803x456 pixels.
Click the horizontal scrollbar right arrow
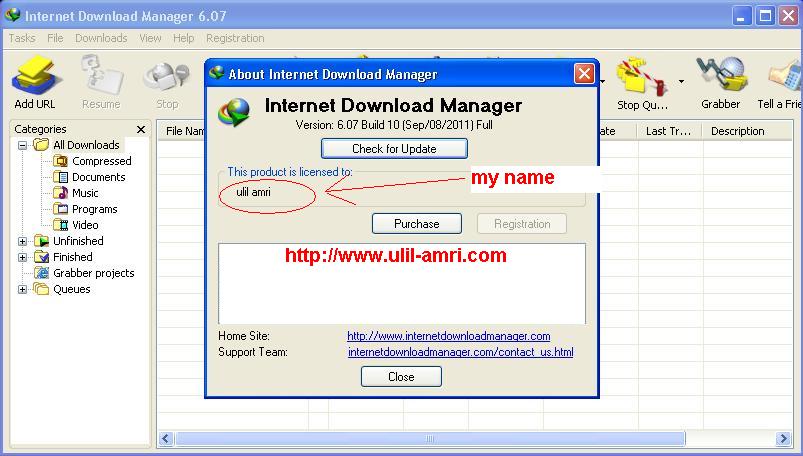click(783, 439)
